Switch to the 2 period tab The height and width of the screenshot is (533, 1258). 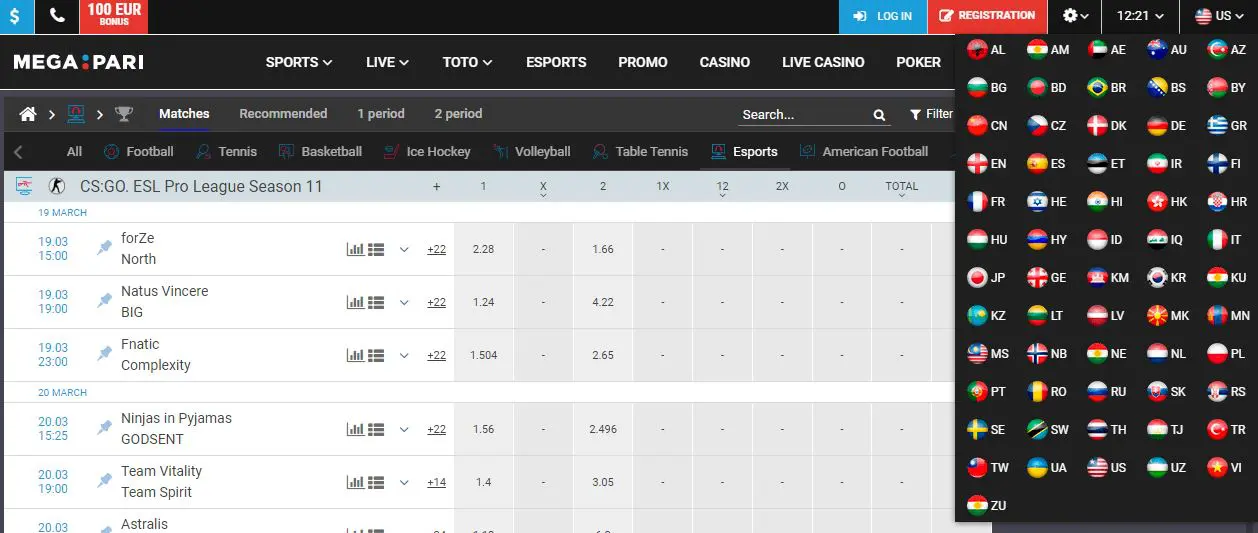click(458, 114)
